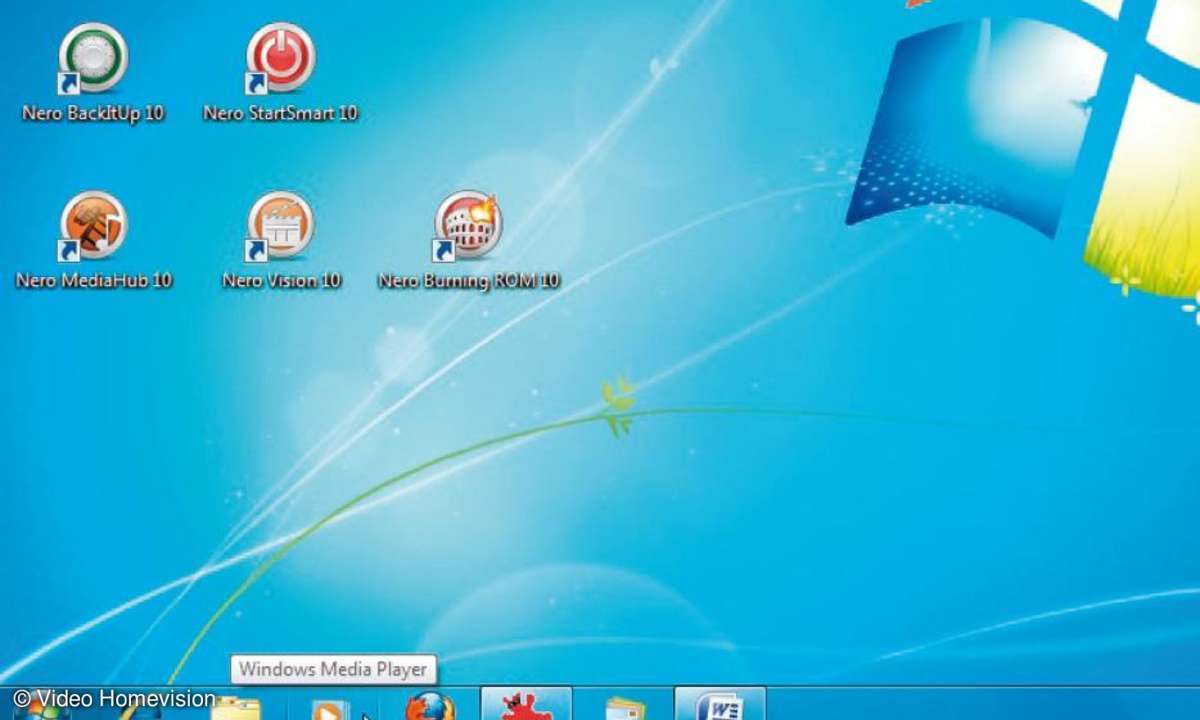The image size is (1200, 720).
Task: Switch to the Microsoft Word taskbar button
Action: point(720,704)
